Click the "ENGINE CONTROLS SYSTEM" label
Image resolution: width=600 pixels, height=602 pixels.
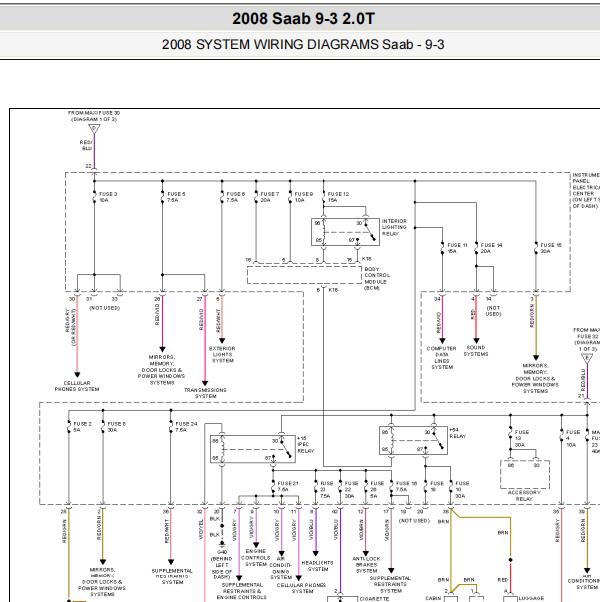click(x=256, y=557)
